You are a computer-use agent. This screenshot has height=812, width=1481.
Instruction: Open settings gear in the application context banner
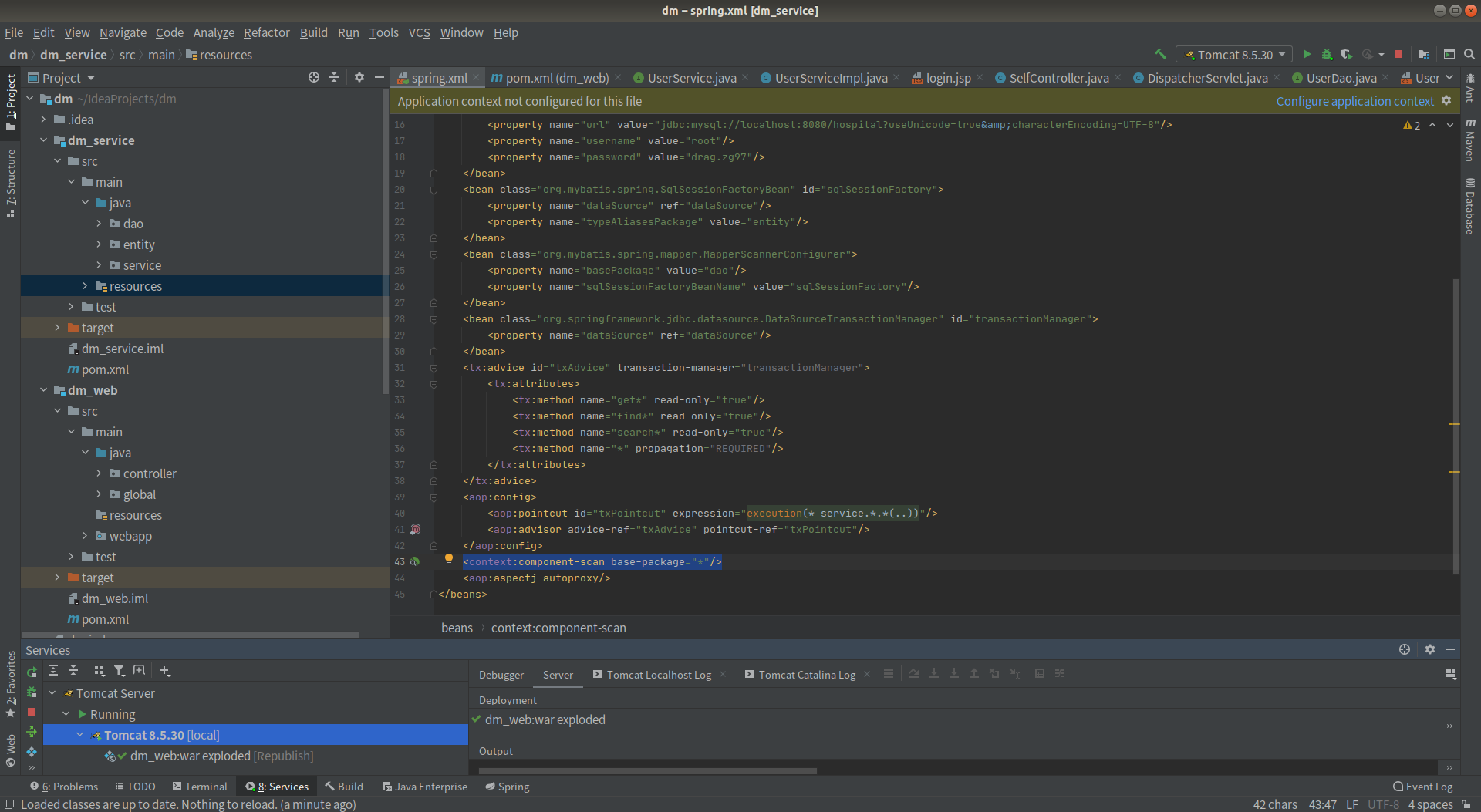(x=1446, y=100)
